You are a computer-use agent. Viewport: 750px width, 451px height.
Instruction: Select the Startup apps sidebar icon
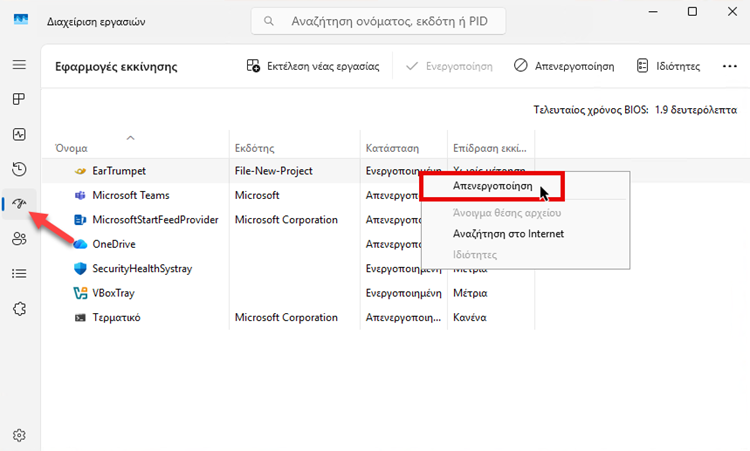click(x=19, y=204)
